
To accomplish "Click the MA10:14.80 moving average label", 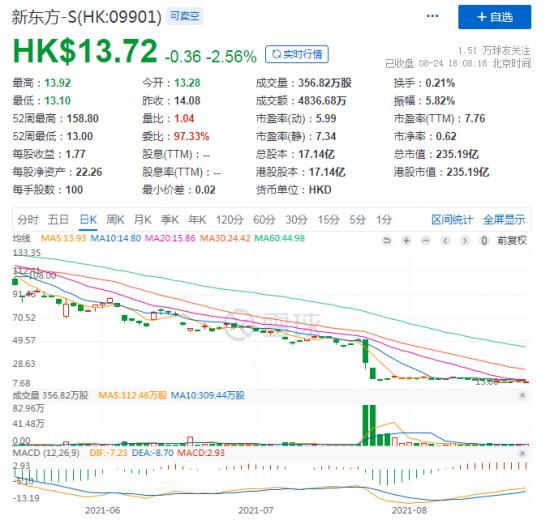I will (x=116, y=238).
